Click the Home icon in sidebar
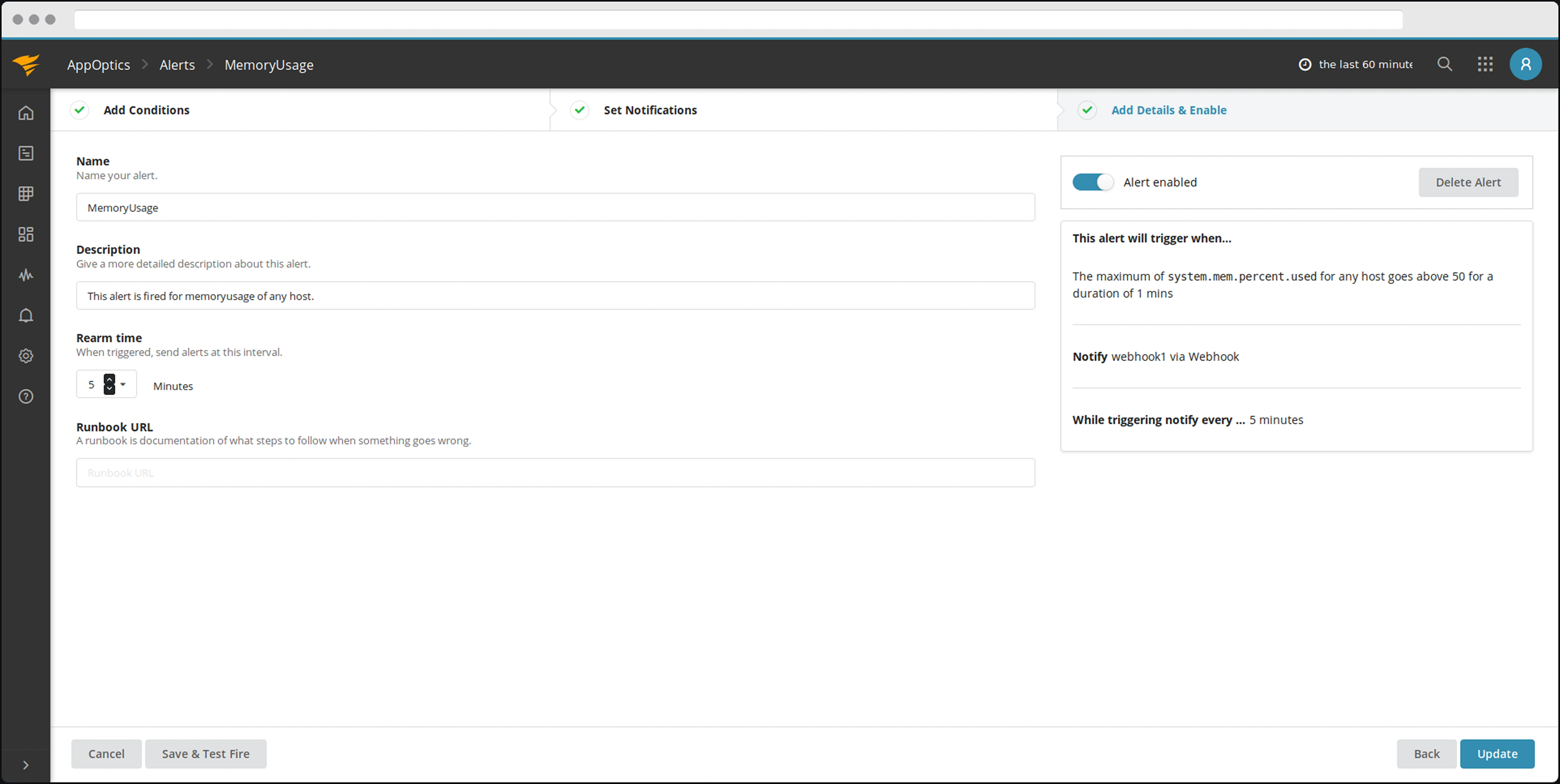Screen dimensions: 1560x784 pyautogui.click(x=25, y=113)
